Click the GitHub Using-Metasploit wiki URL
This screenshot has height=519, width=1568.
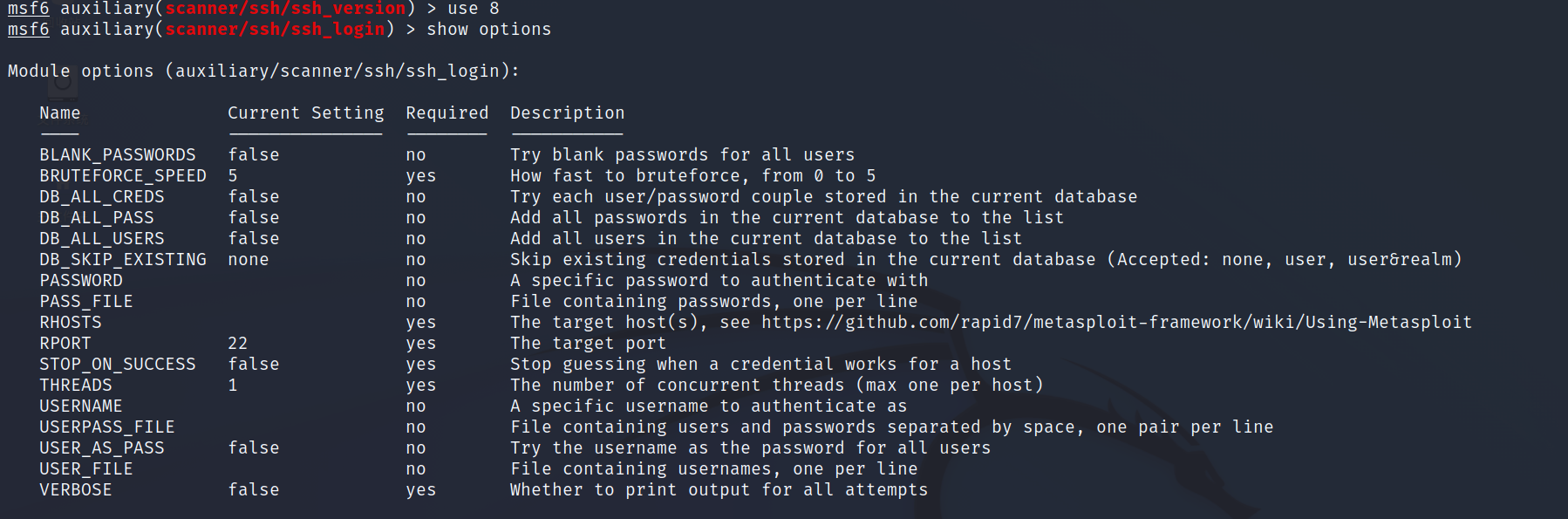click(1116, 323)
